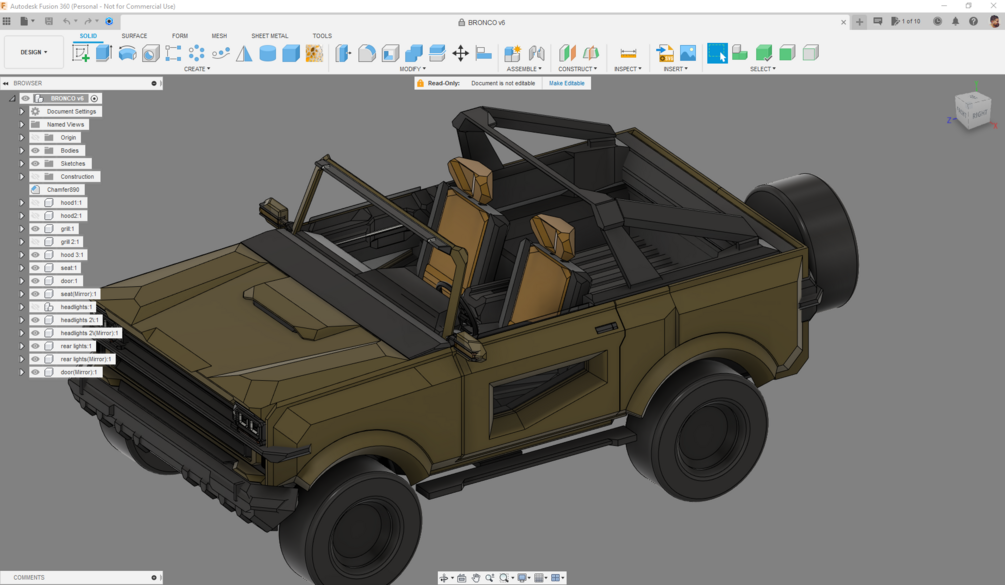
Task: Select the Combine tool
Action: (x=413, y=53)
